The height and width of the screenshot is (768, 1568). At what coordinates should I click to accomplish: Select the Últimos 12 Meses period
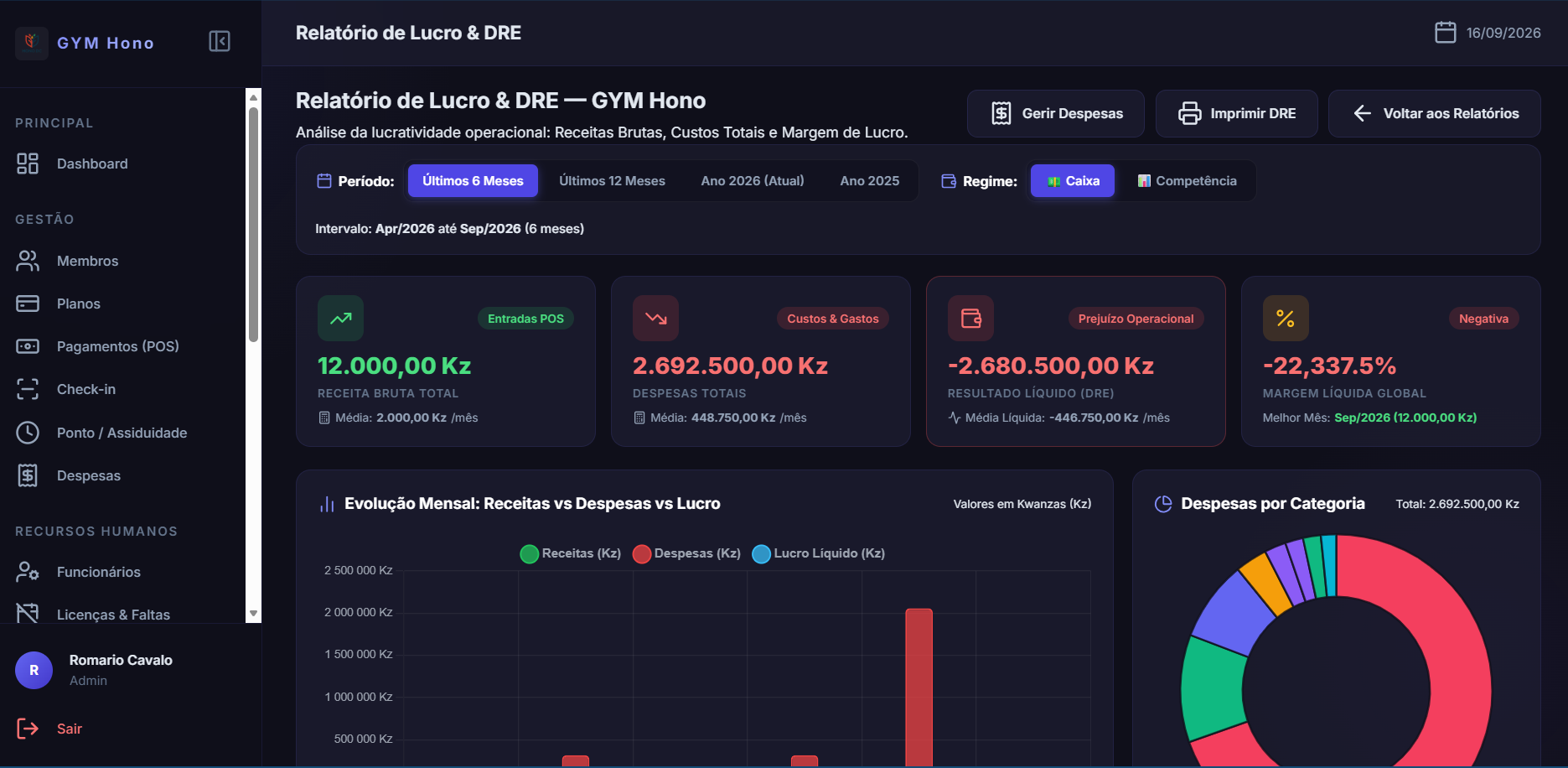[x=612, y=181]
